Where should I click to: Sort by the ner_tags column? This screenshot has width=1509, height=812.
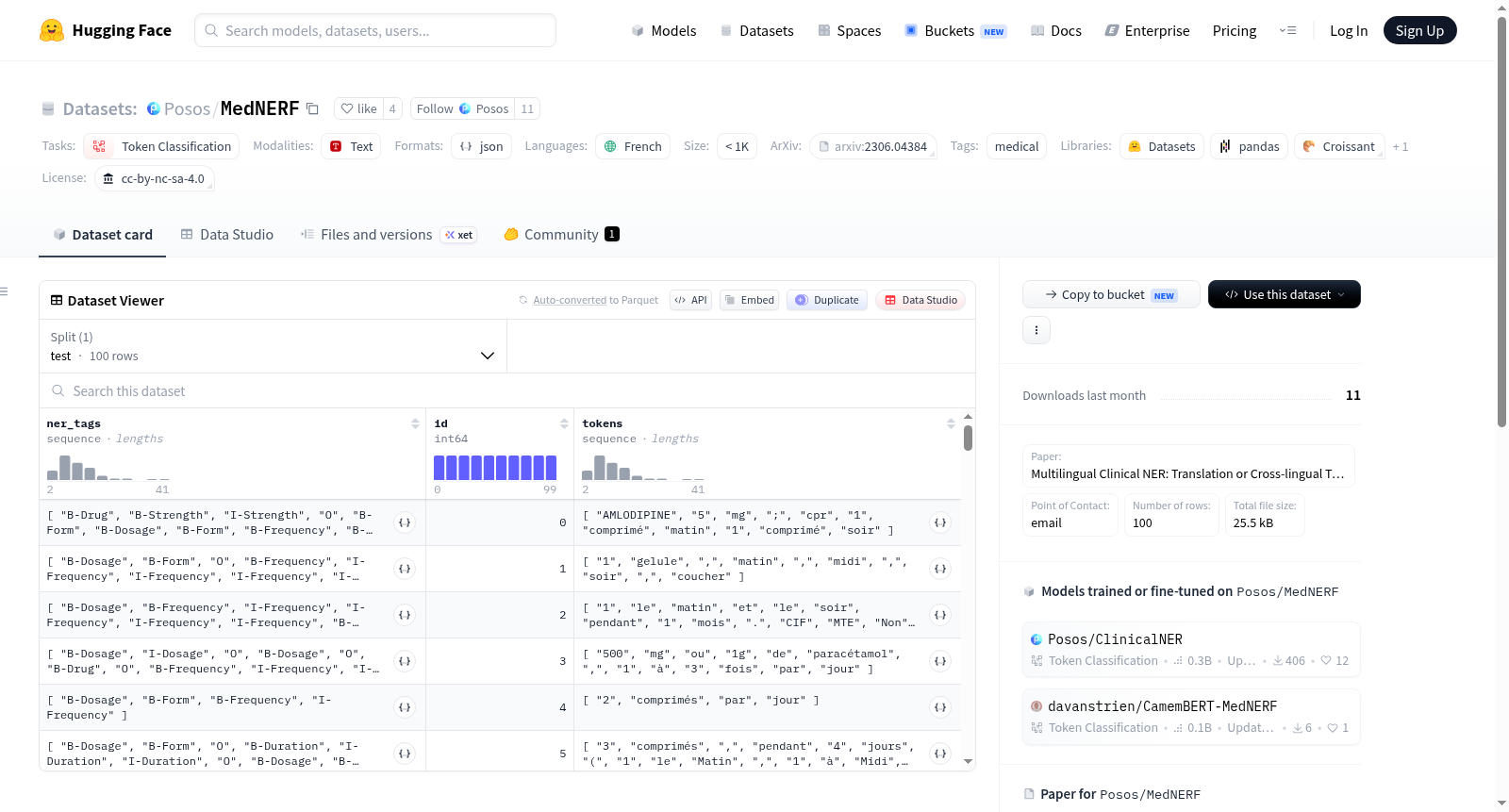415,423
